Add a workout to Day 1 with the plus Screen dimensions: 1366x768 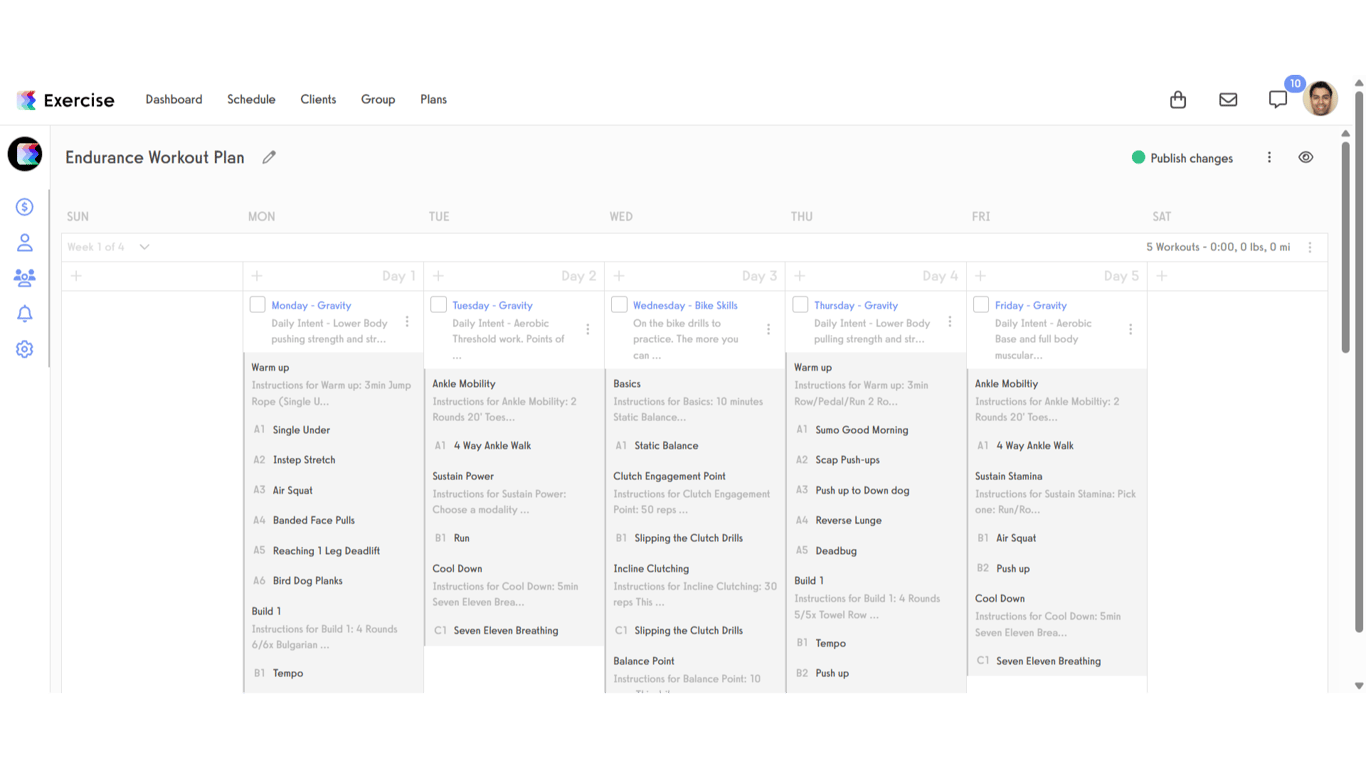point(257,275)
